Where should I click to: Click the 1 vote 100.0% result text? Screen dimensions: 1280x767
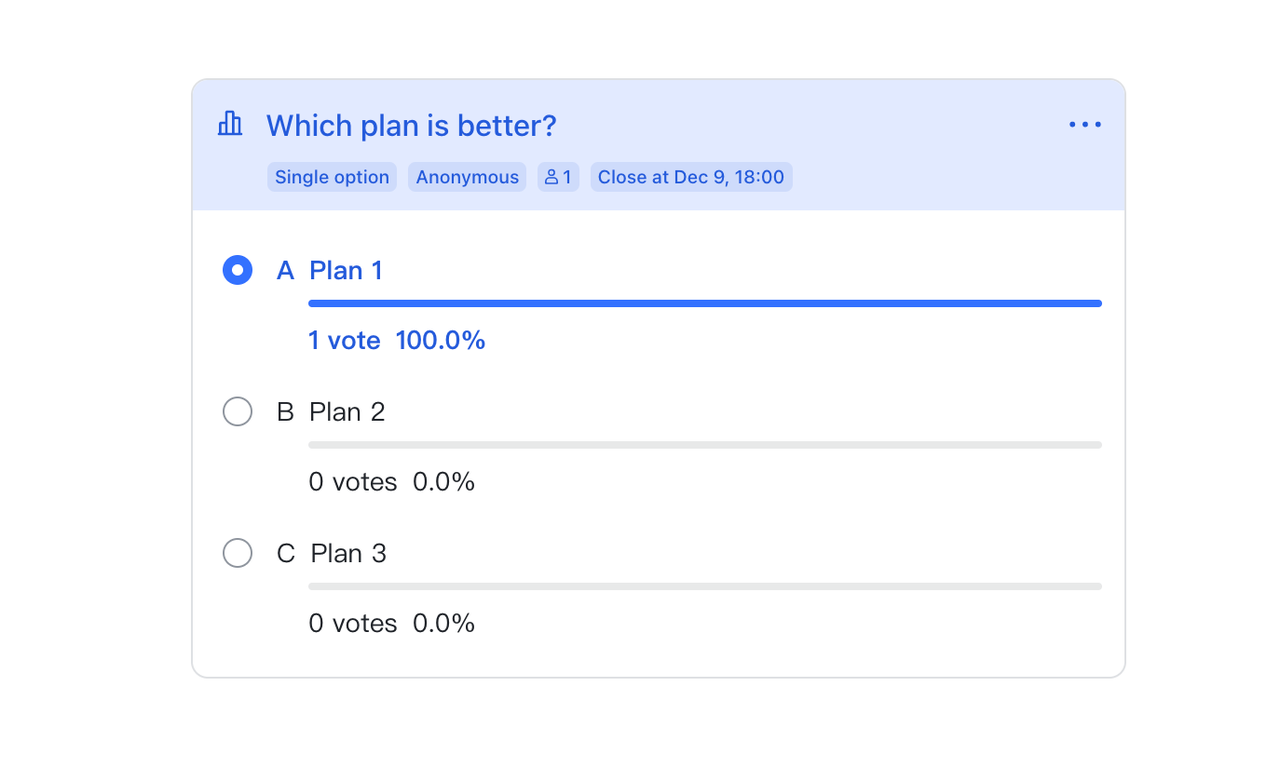(x=396, y=340)
